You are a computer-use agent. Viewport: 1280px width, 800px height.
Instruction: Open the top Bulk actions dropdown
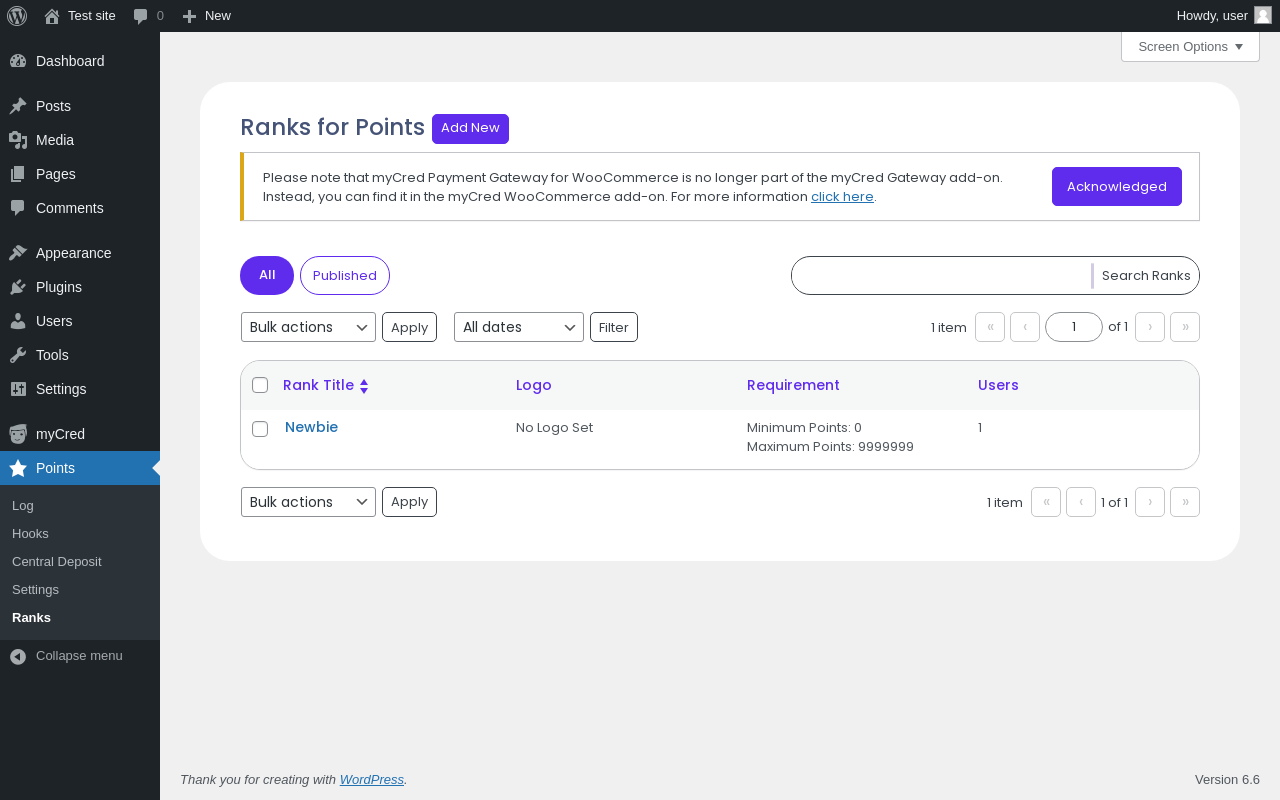coord(308,327)
